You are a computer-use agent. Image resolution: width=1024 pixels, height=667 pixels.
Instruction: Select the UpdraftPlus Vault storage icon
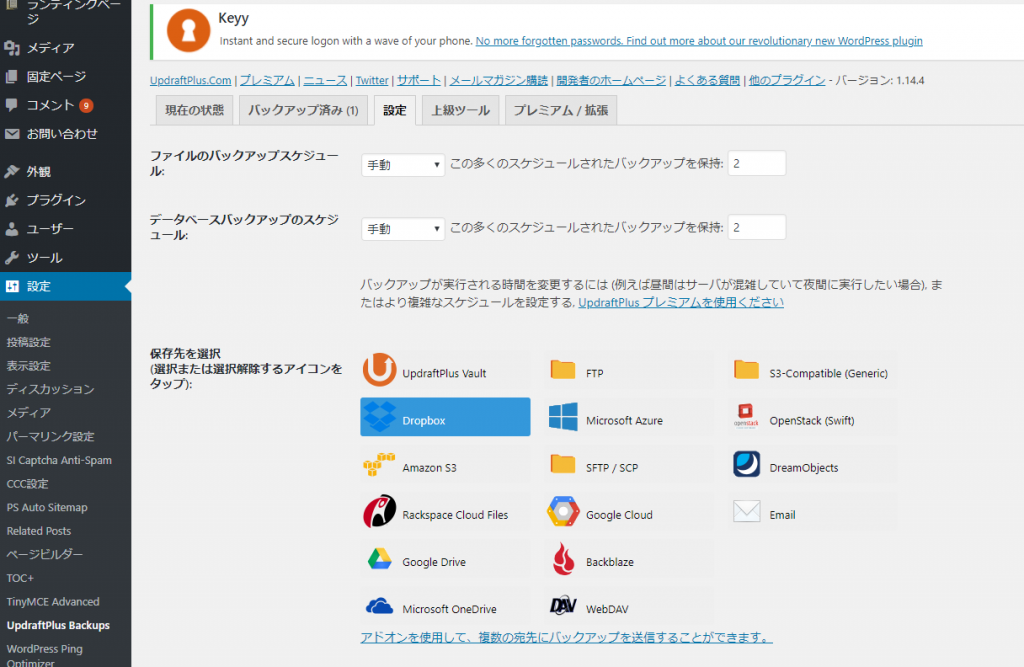(379, 370)
